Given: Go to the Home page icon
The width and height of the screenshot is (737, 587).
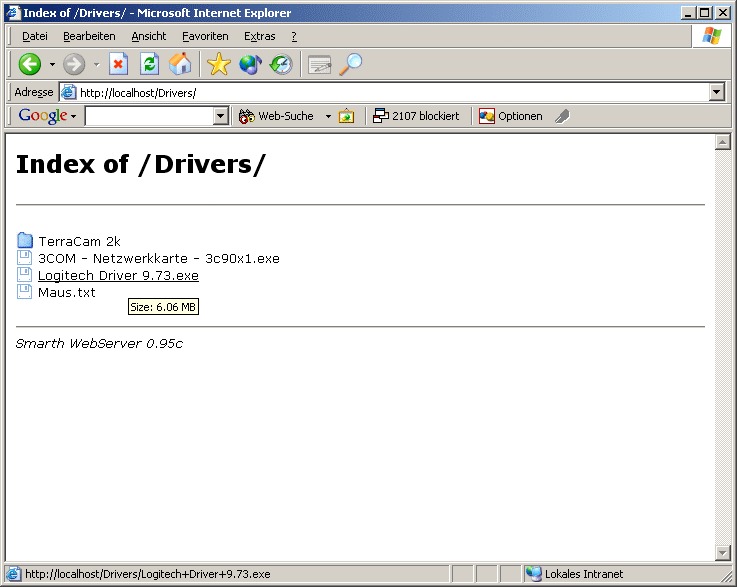Looking at the screenshot, I should 180,64.
